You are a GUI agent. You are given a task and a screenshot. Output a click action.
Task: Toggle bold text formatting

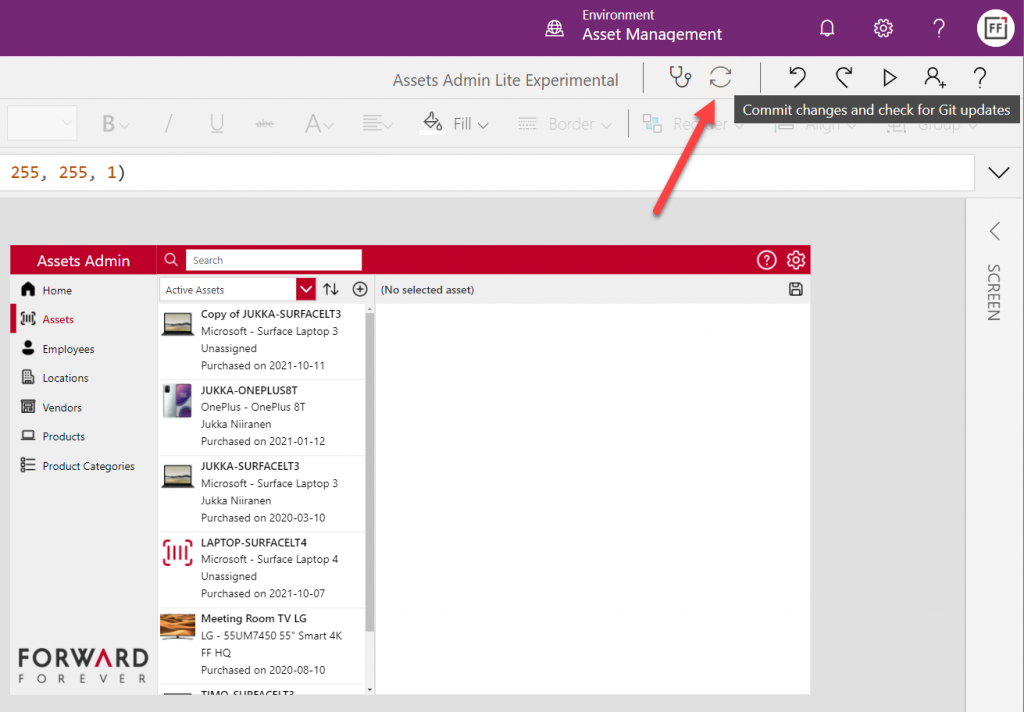110,123
